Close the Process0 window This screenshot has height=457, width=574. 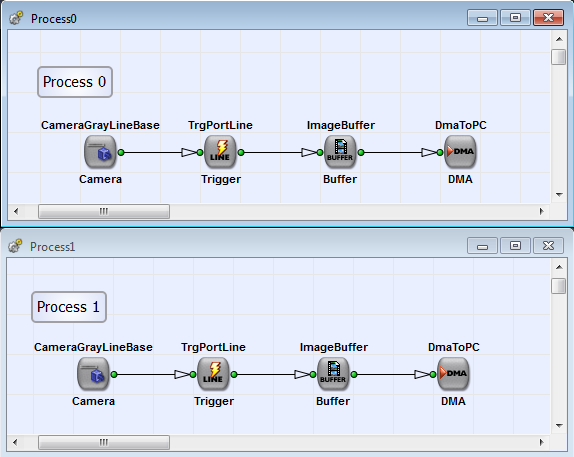click(548, 17)
